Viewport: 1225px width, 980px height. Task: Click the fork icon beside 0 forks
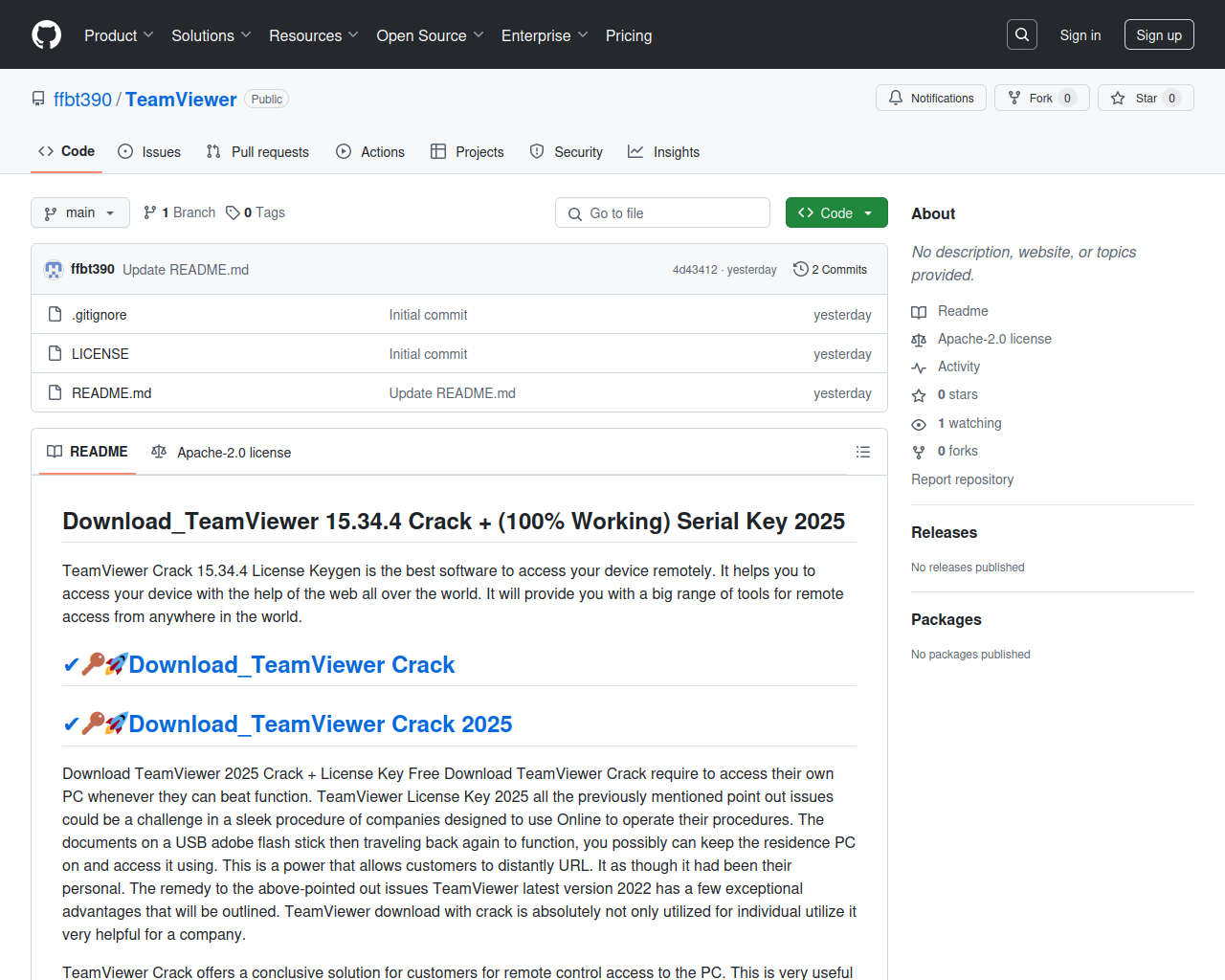(x=919, y=452)
